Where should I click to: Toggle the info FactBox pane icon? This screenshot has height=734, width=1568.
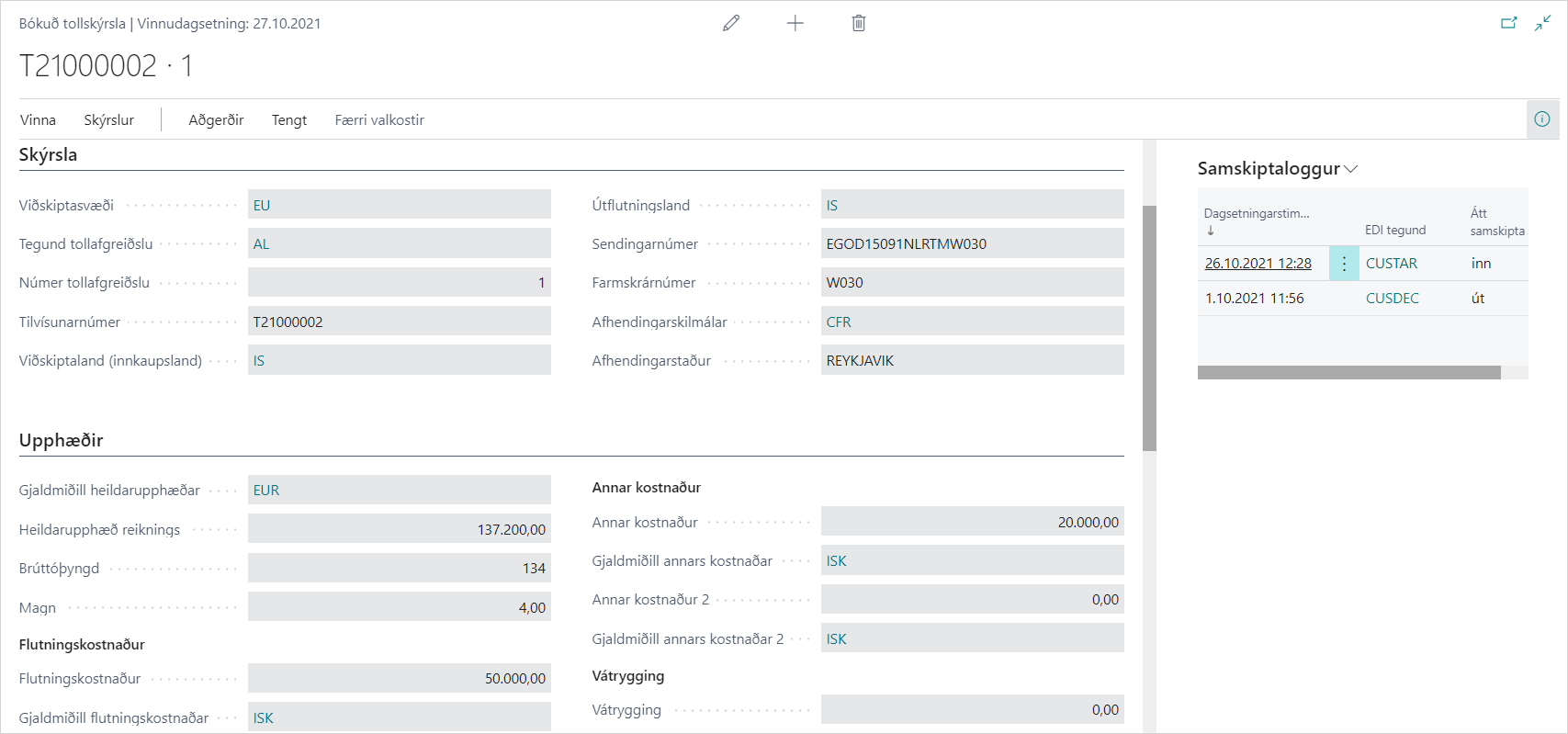(x=1542, y=119)
